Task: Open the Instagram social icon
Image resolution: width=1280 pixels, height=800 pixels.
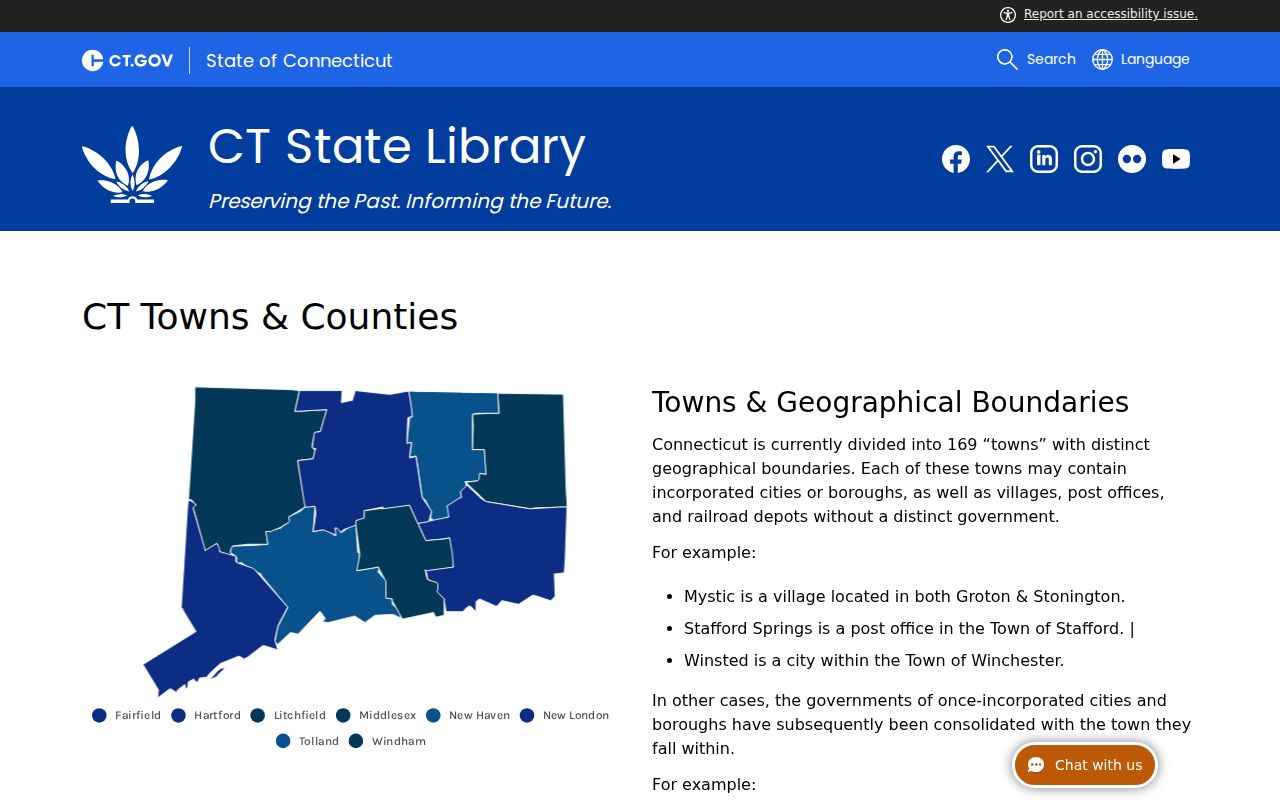Action: (x=1088, y=159)
